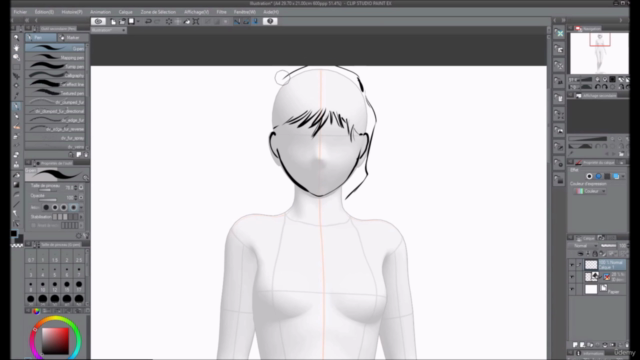
Task: Select the dv_fur_spray brush
Action: coord(55,138)
